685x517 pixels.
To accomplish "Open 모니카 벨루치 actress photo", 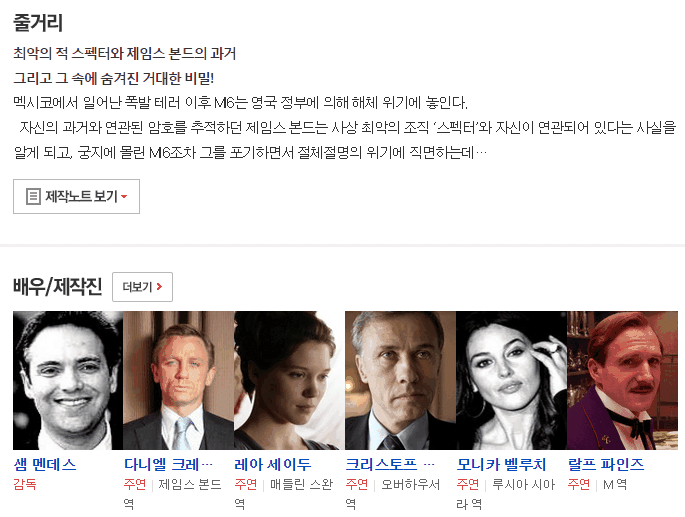I will 511,380.
